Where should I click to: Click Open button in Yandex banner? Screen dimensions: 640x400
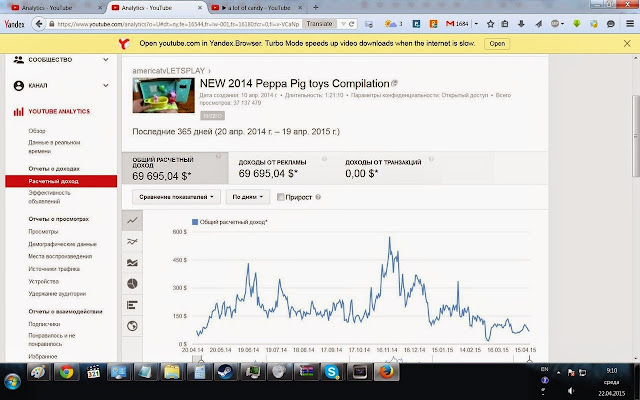click(x=497, y=44)
